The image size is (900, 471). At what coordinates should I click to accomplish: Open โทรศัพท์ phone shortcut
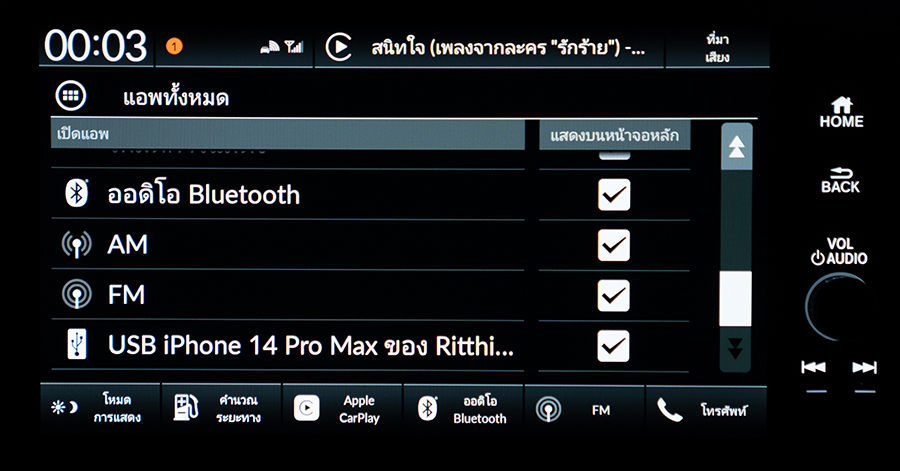(706, 410)
